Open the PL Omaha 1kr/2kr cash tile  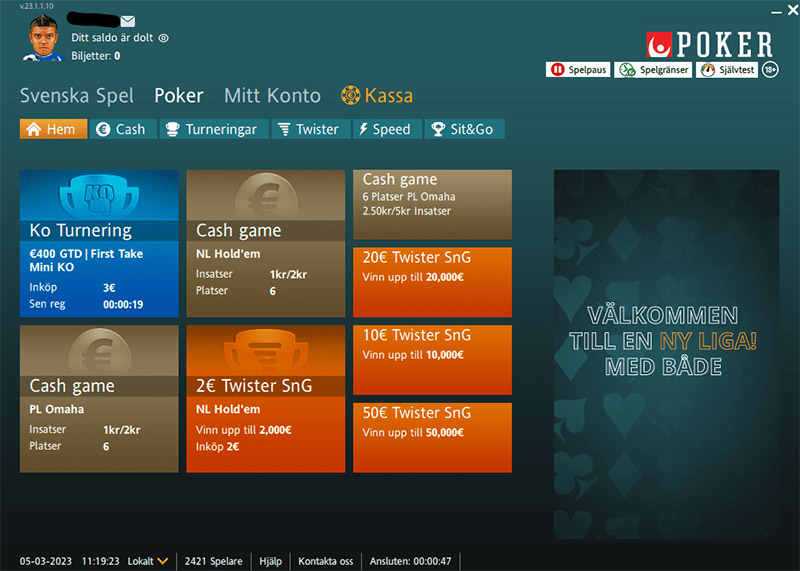(x=99, y=399)
